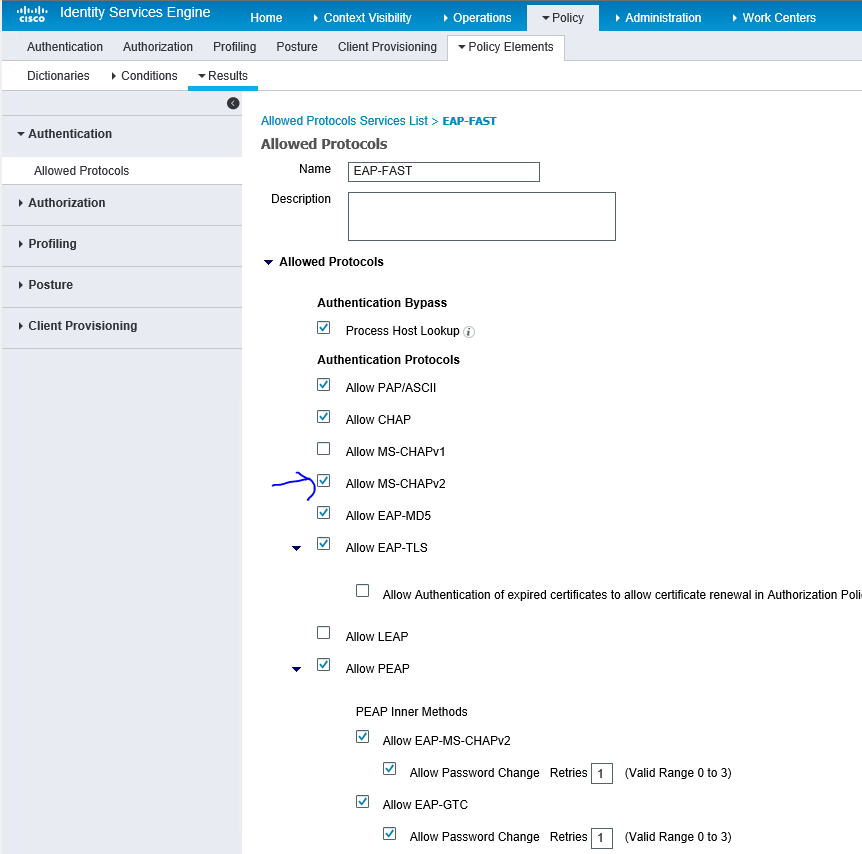
Task: Open the Administration menu
Action: tap(658, 18)
